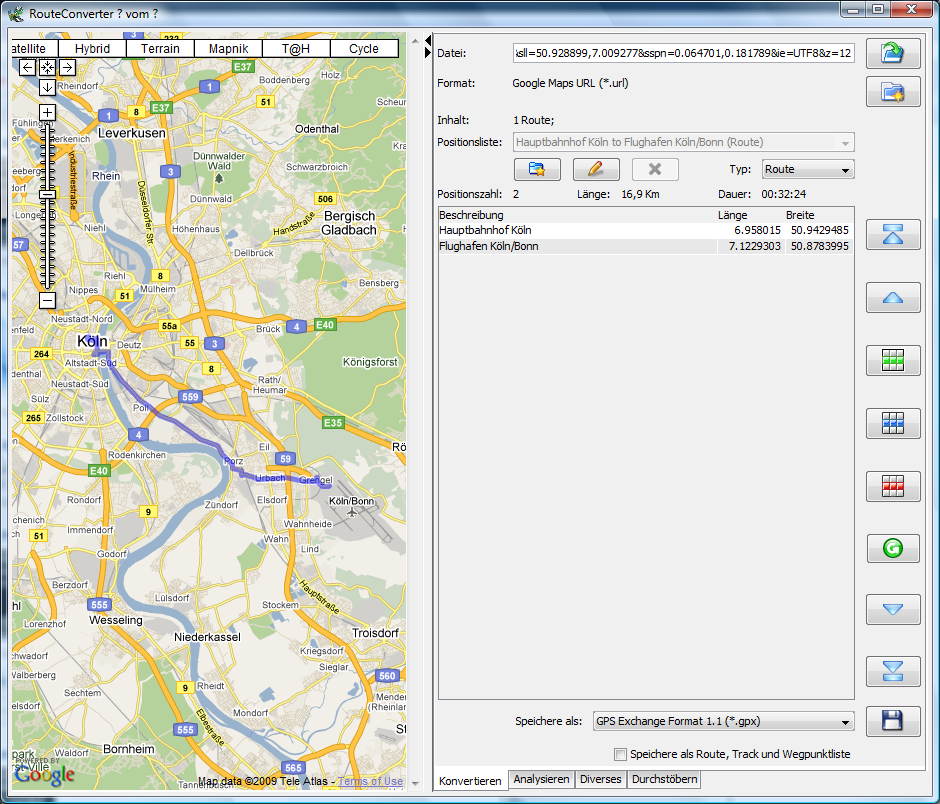
Task: Select the Hauptbahnhof Köln row
Action: (x=646, y=230)
